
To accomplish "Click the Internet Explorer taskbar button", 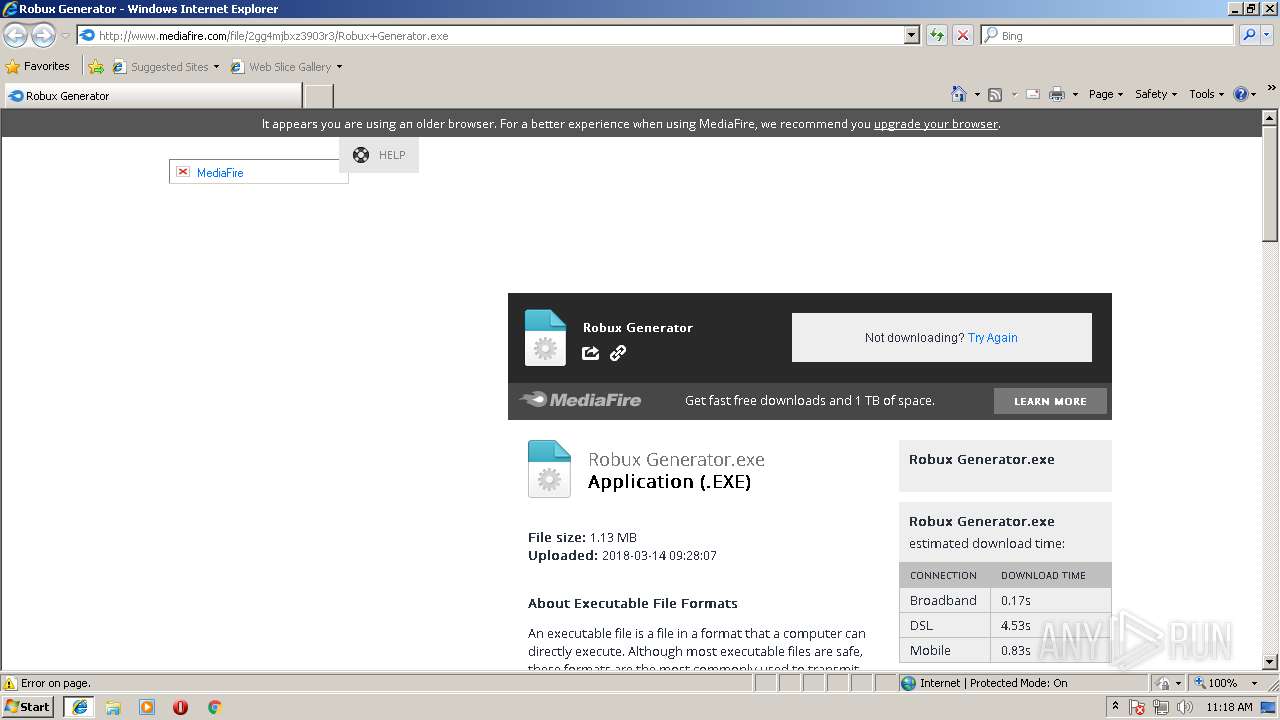I will (x=79, y=707).
